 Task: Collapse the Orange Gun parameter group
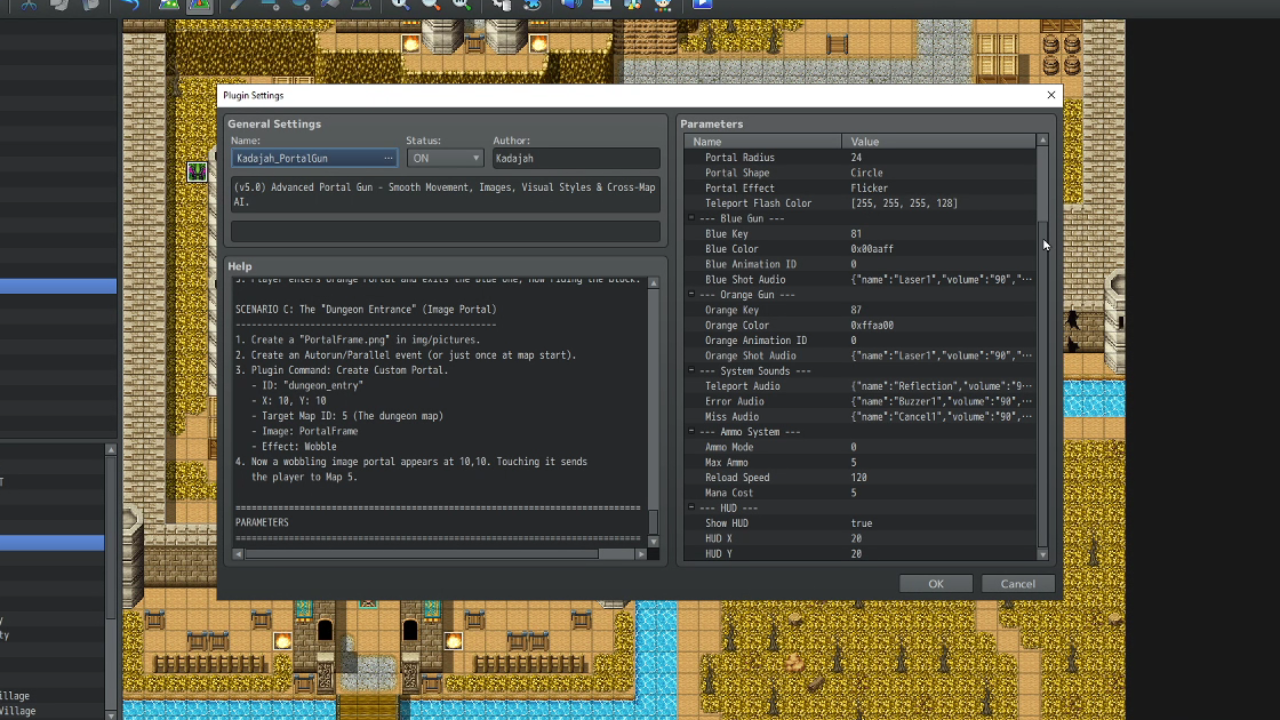[x=691, y=295]
